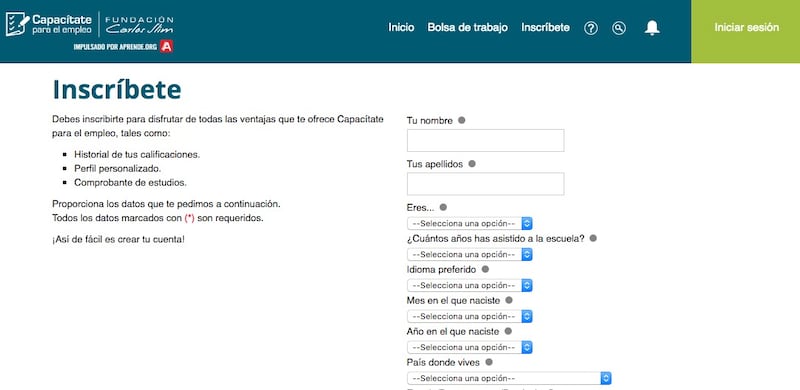Click the info dot beside Tu nombre
800x390 pixels.
pyautogui.click(x=461, y=120)
